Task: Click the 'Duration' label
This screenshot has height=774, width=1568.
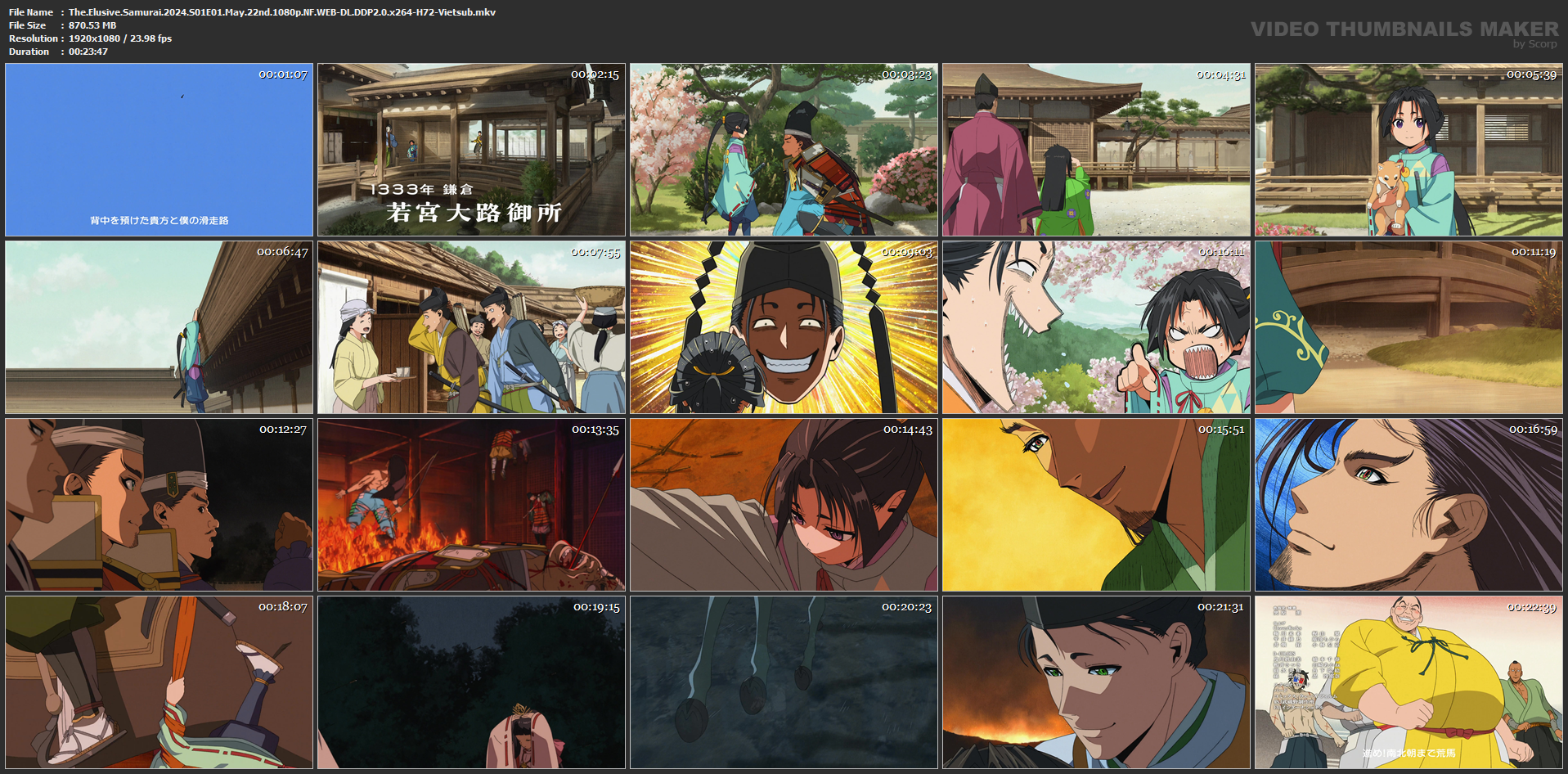Action: (29, 52)
